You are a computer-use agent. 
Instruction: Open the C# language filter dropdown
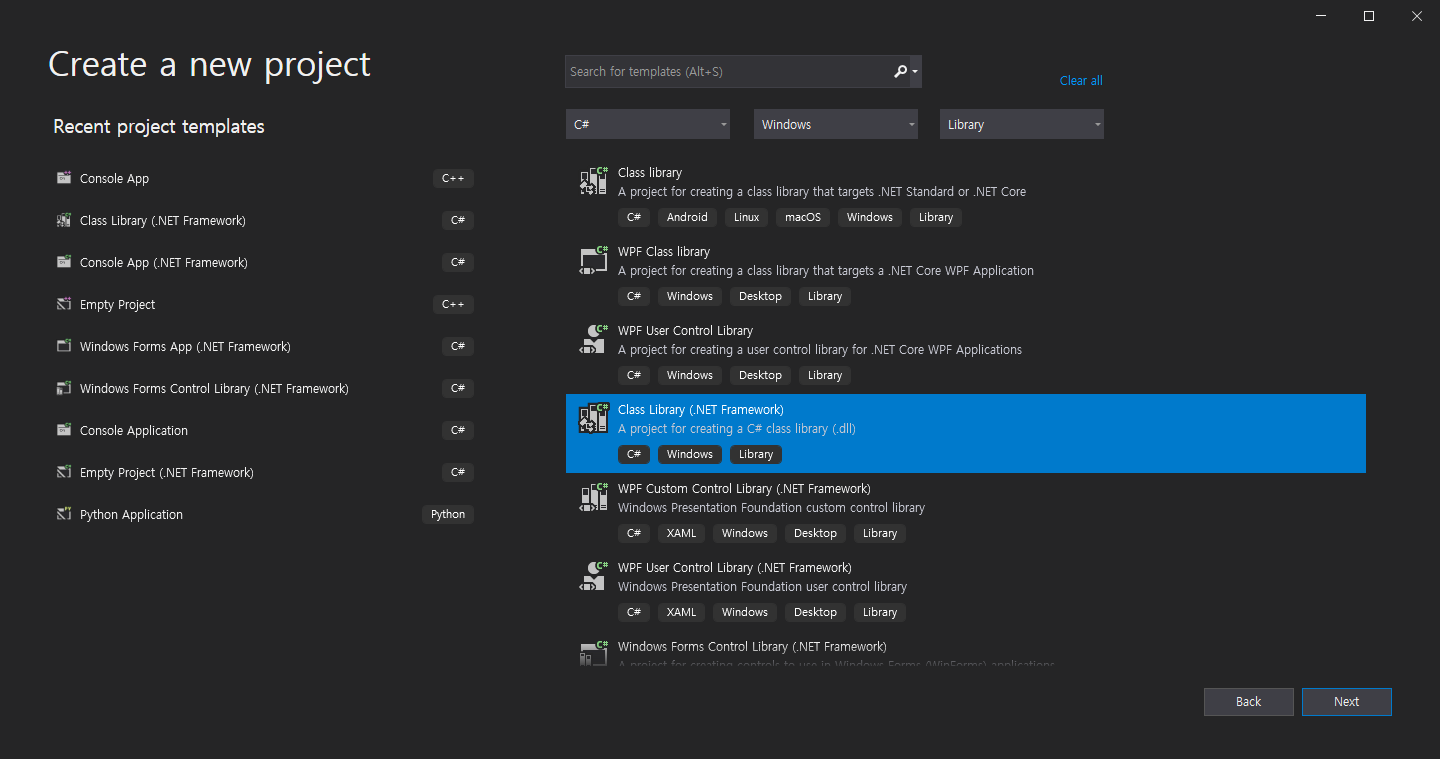tap(648, 124)
